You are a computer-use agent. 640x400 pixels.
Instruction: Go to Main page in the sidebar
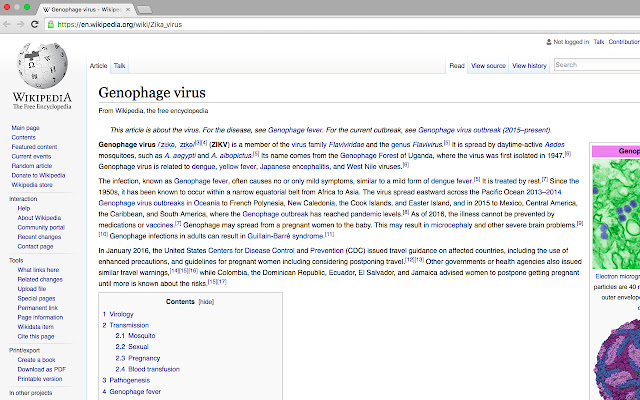[25, 128]
